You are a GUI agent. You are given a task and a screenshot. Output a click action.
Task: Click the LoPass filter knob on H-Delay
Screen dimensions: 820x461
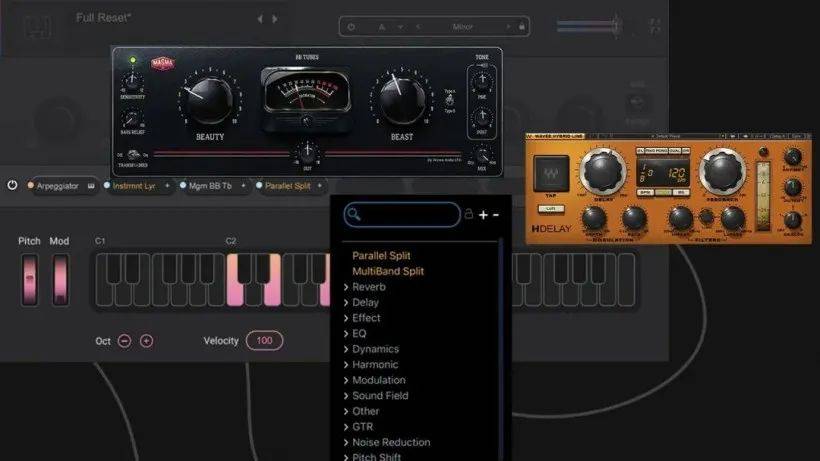(733, 218)
